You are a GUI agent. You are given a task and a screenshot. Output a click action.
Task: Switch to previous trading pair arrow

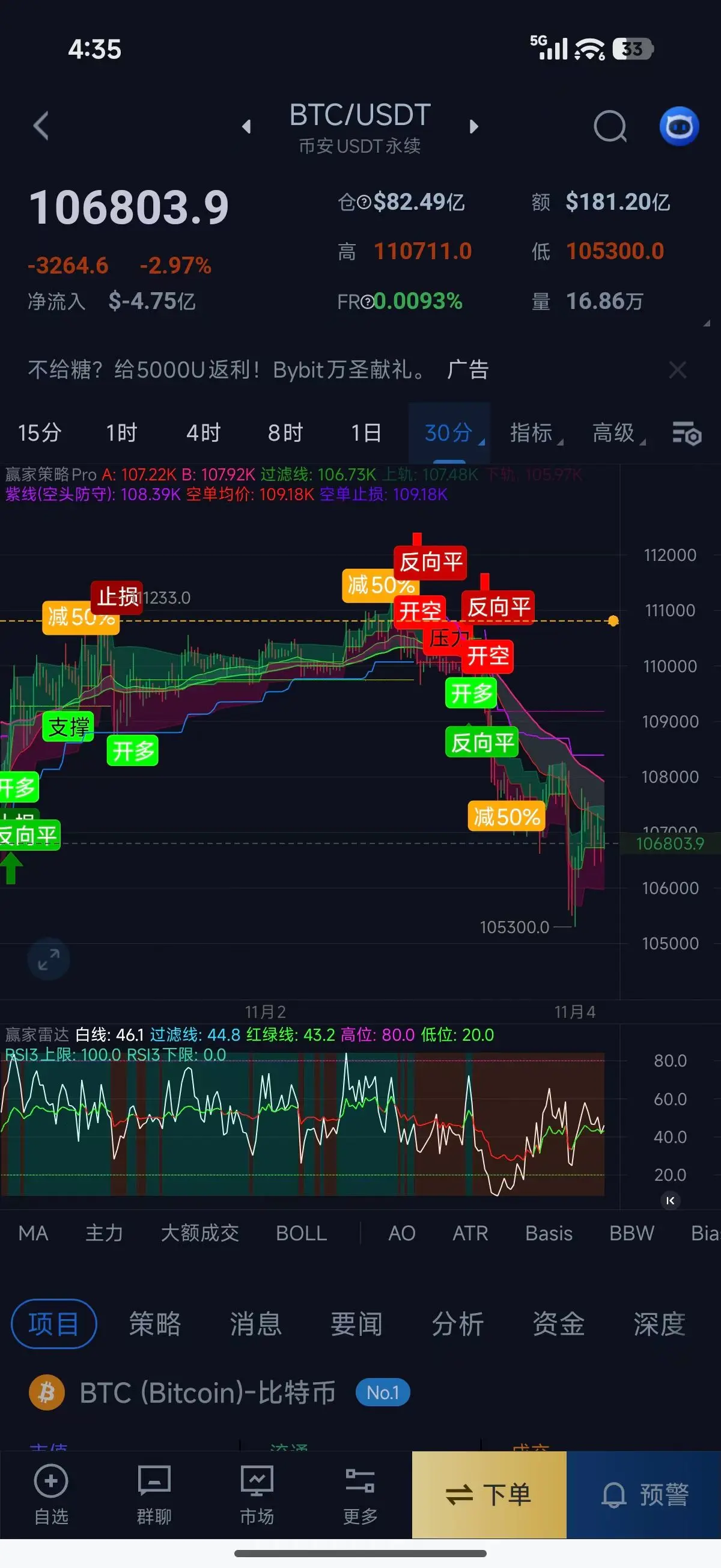(246, 127)
